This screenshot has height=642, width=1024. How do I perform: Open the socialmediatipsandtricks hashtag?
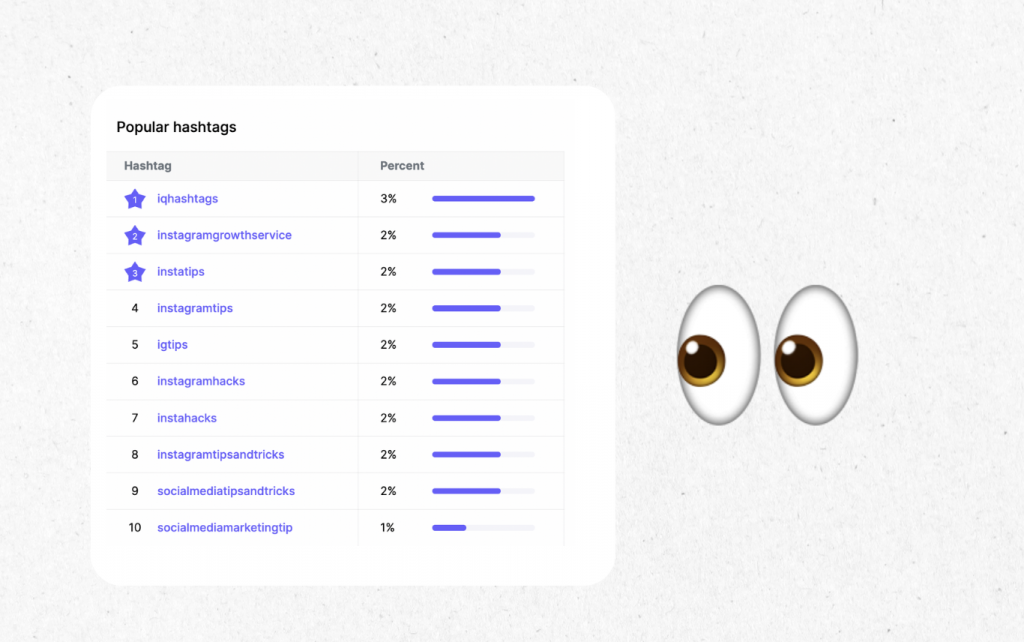[226, 491]
